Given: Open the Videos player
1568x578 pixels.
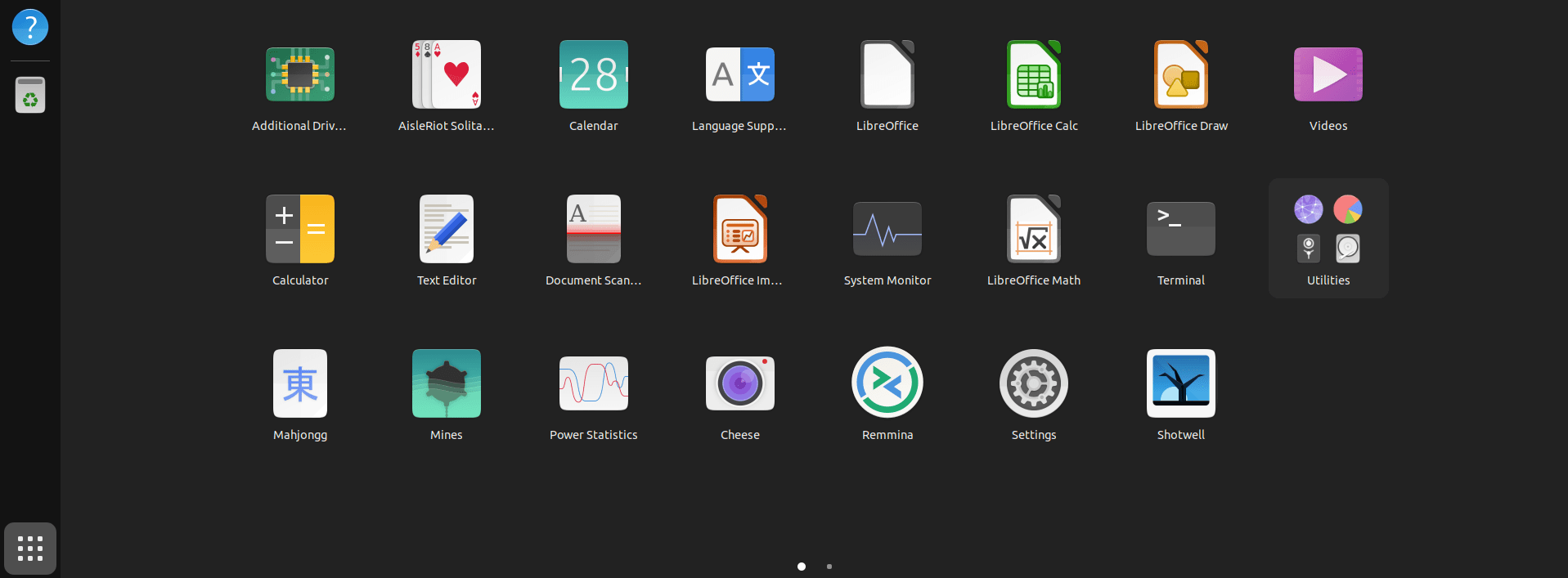Looking at the screenshot, I should click(1328, 85).
